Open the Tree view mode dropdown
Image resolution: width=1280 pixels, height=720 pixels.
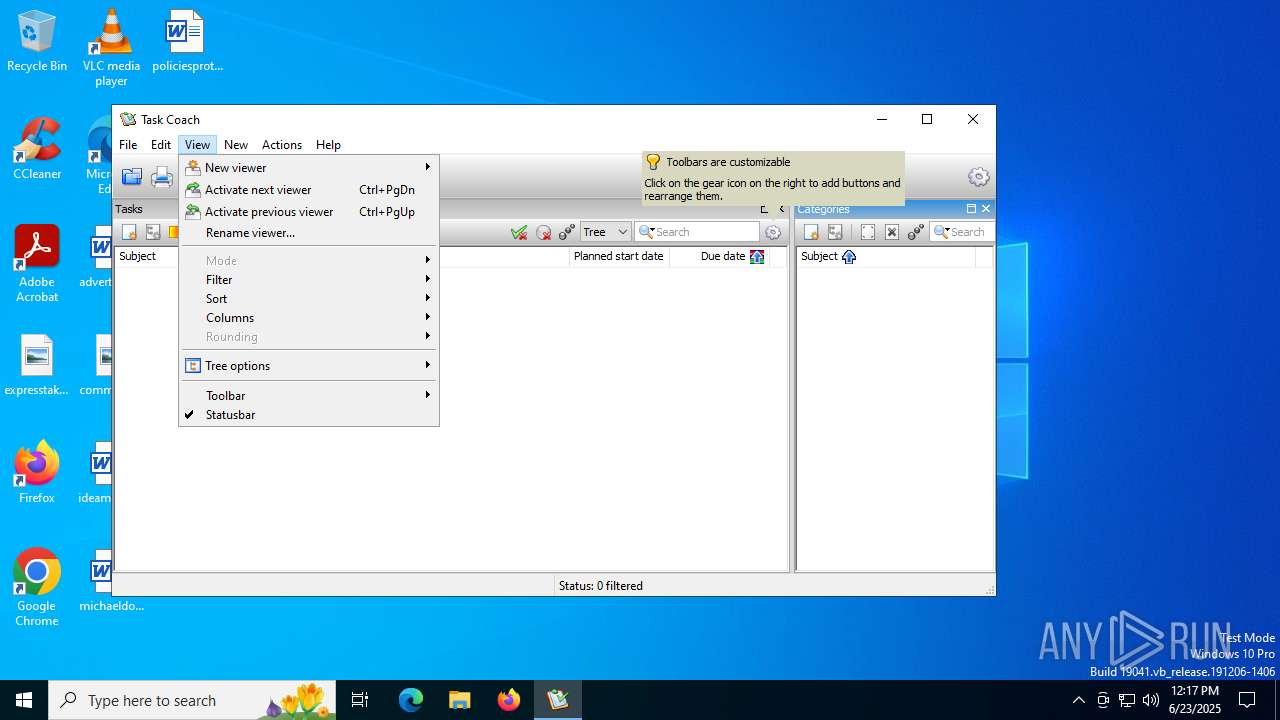point(605,232)
